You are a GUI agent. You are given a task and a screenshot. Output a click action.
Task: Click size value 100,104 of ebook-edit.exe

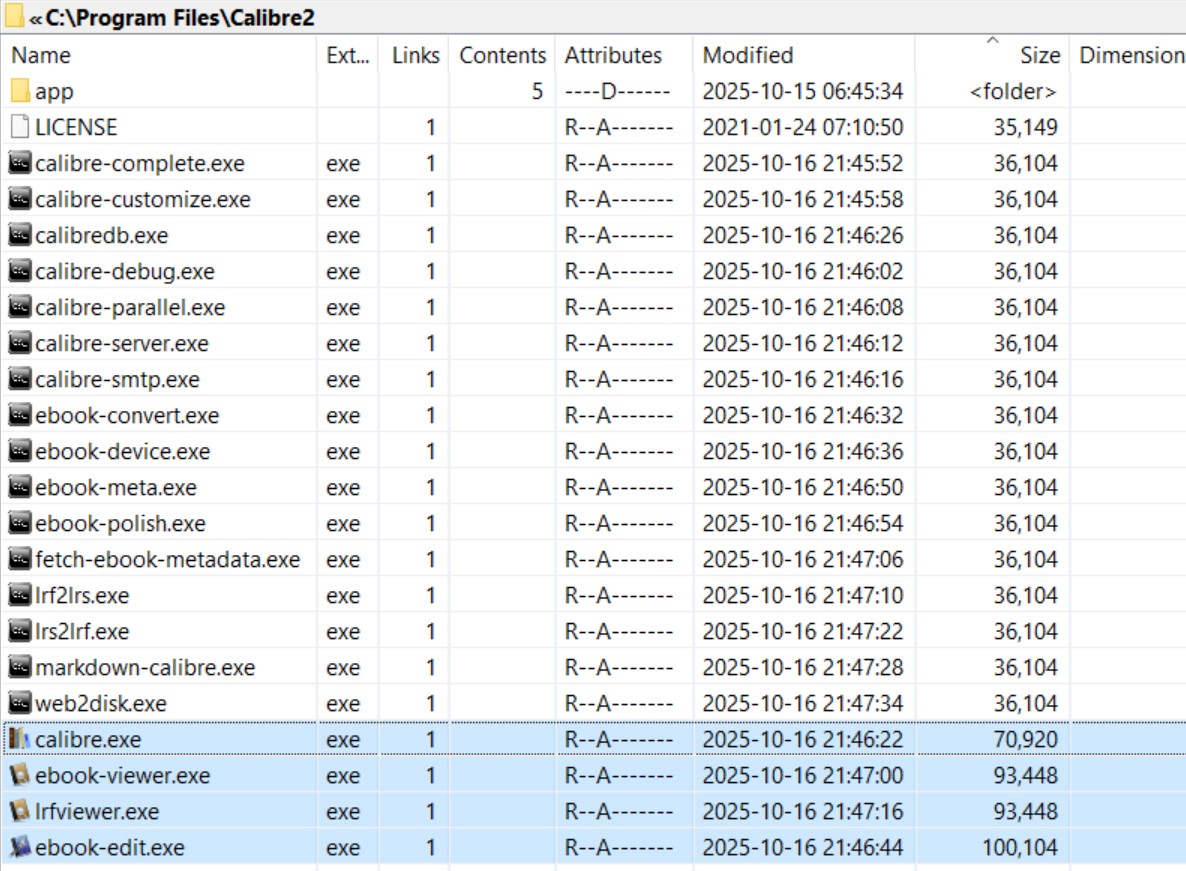coord(1020,848)
